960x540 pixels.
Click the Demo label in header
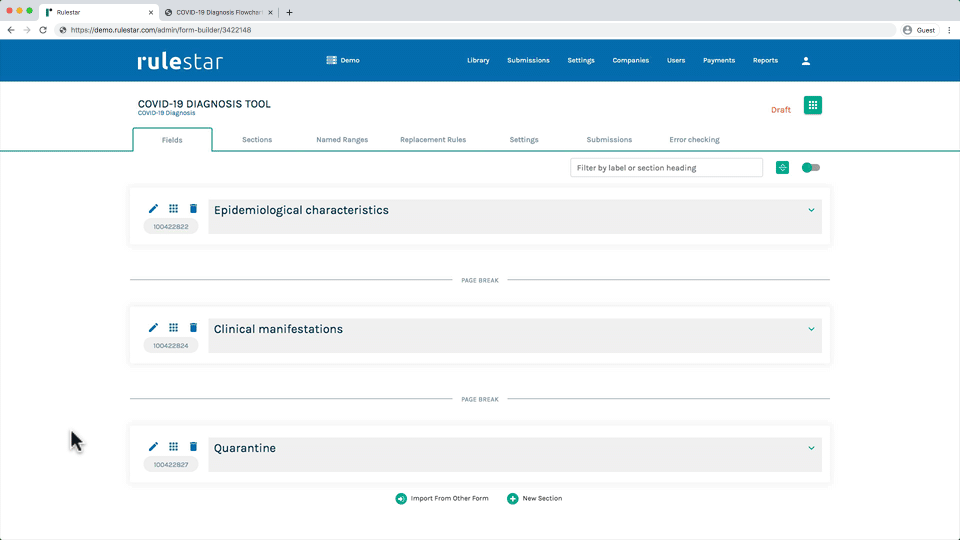350,61
